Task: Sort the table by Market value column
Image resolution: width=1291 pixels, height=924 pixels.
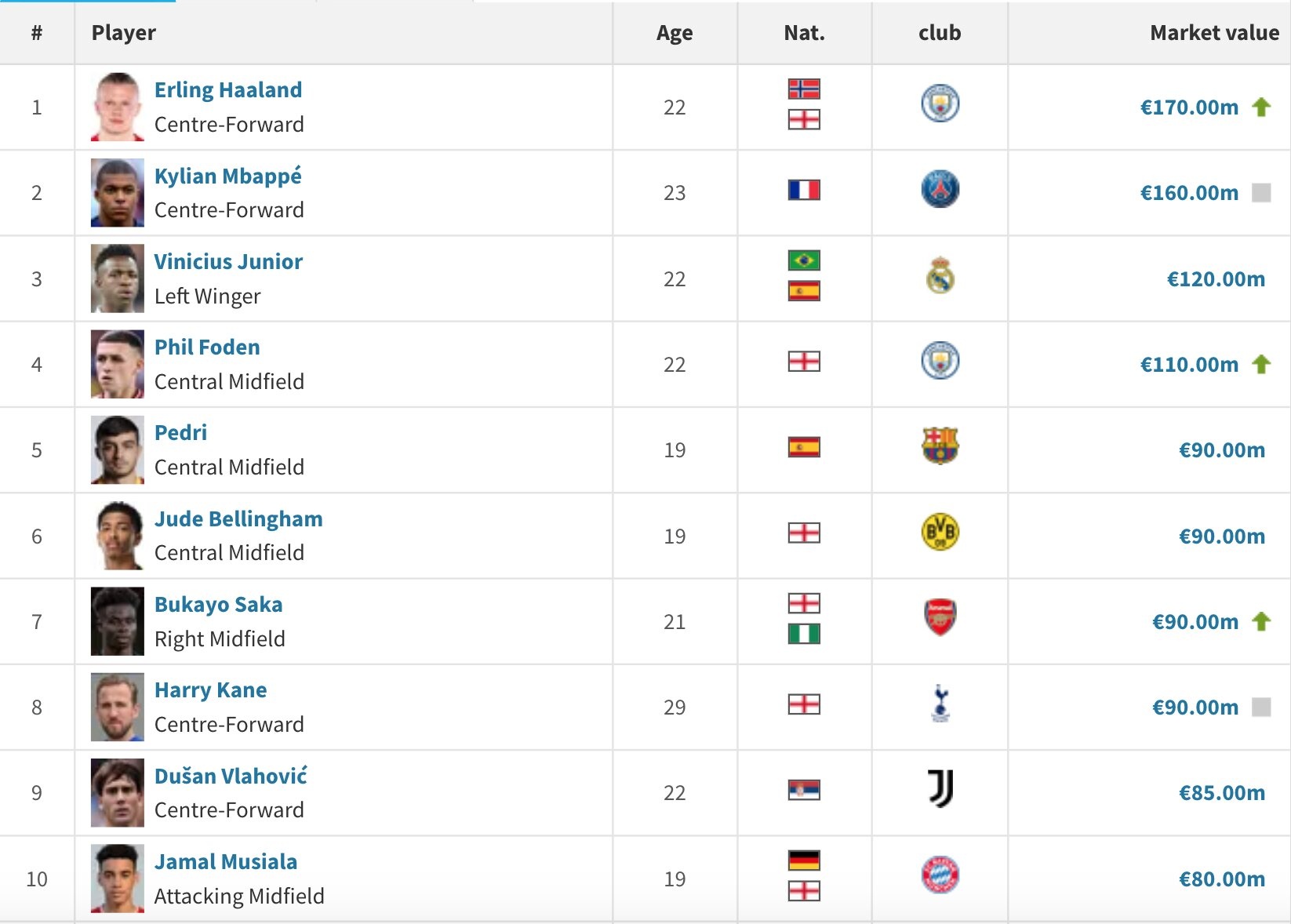Action: point(1213,33)
